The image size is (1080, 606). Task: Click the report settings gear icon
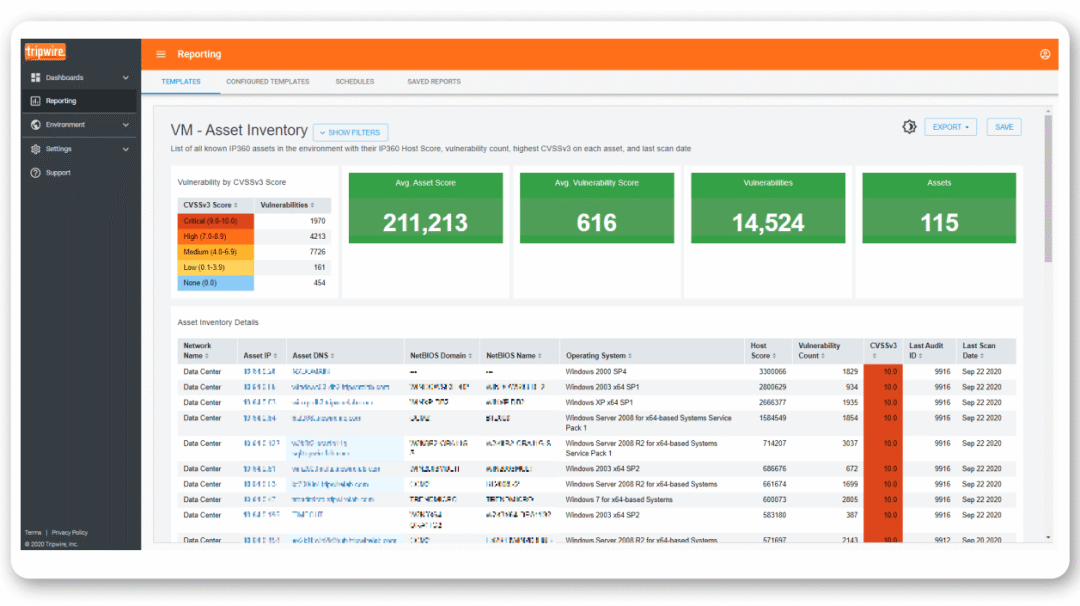click(x=908, y=127)
